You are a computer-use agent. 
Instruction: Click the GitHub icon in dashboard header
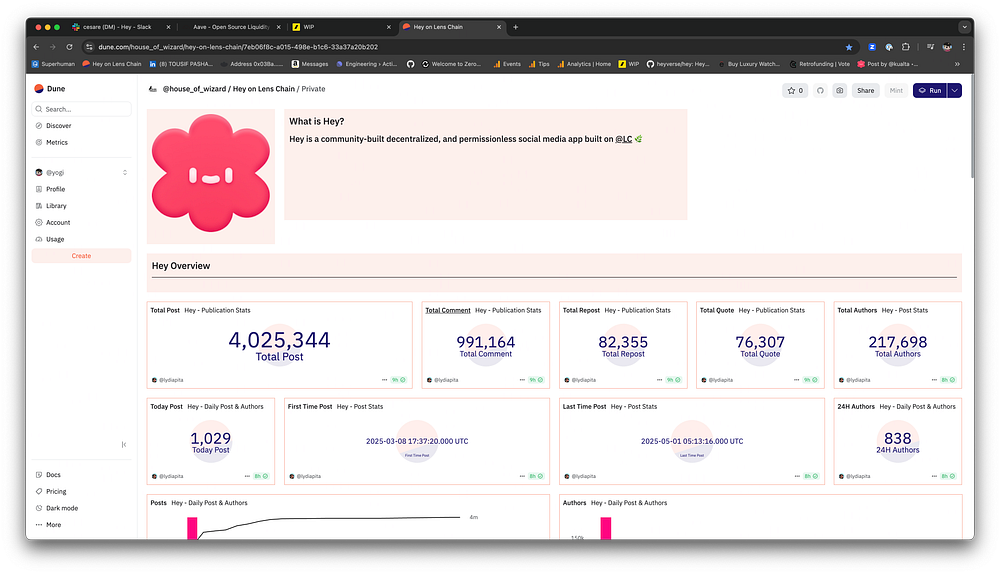820,91
